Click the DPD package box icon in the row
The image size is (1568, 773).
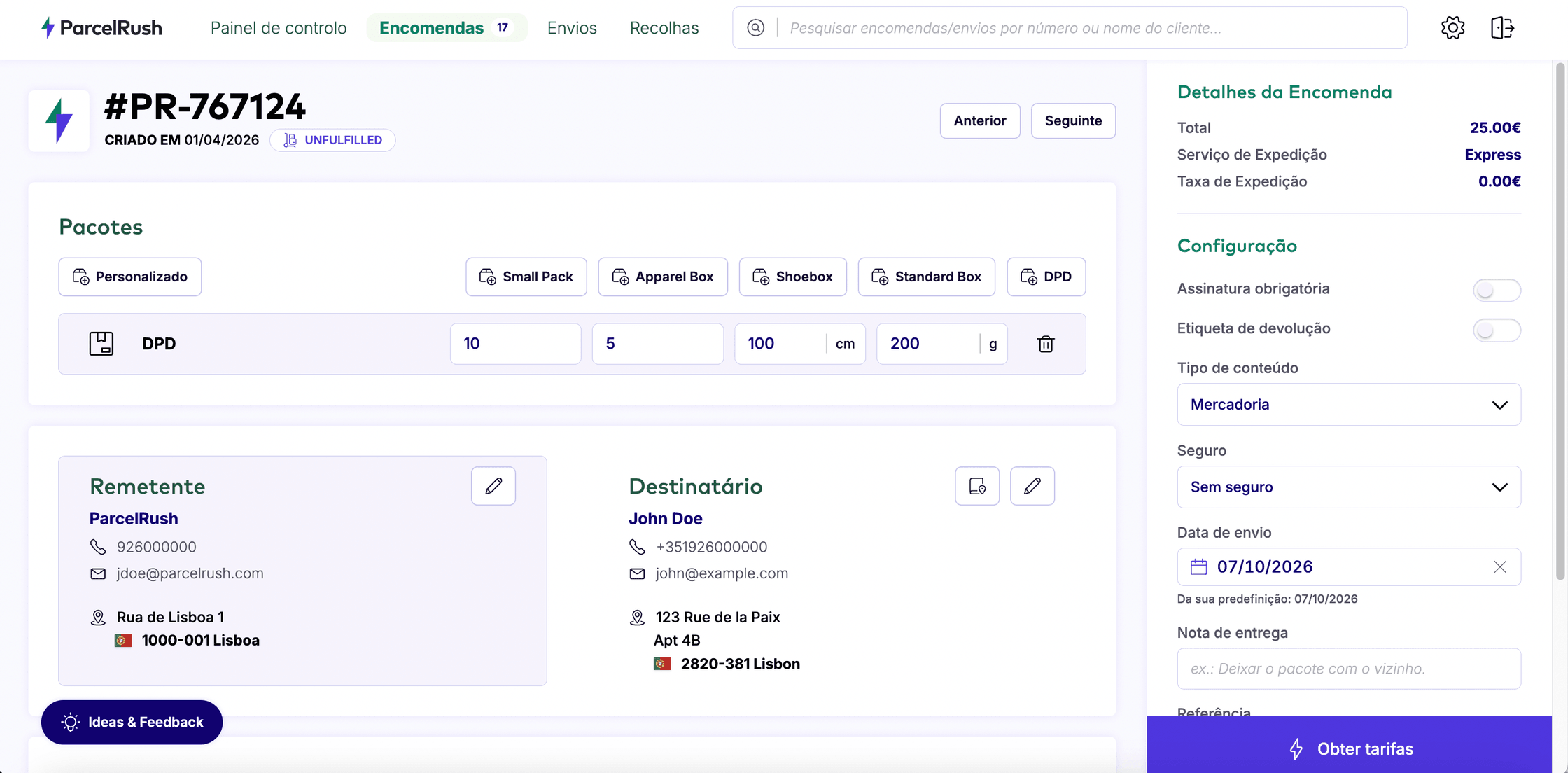(101, 344)
